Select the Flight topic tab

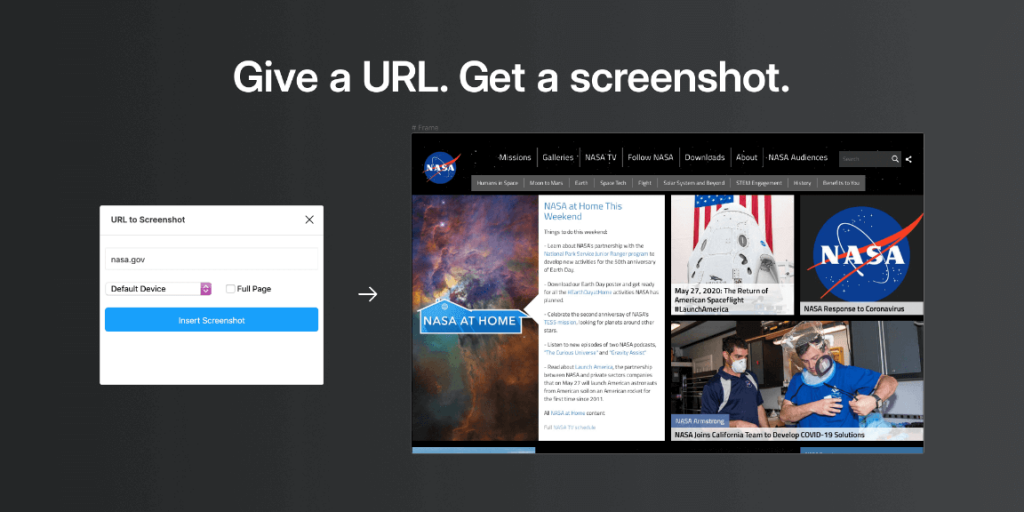[x=645, y=183]
